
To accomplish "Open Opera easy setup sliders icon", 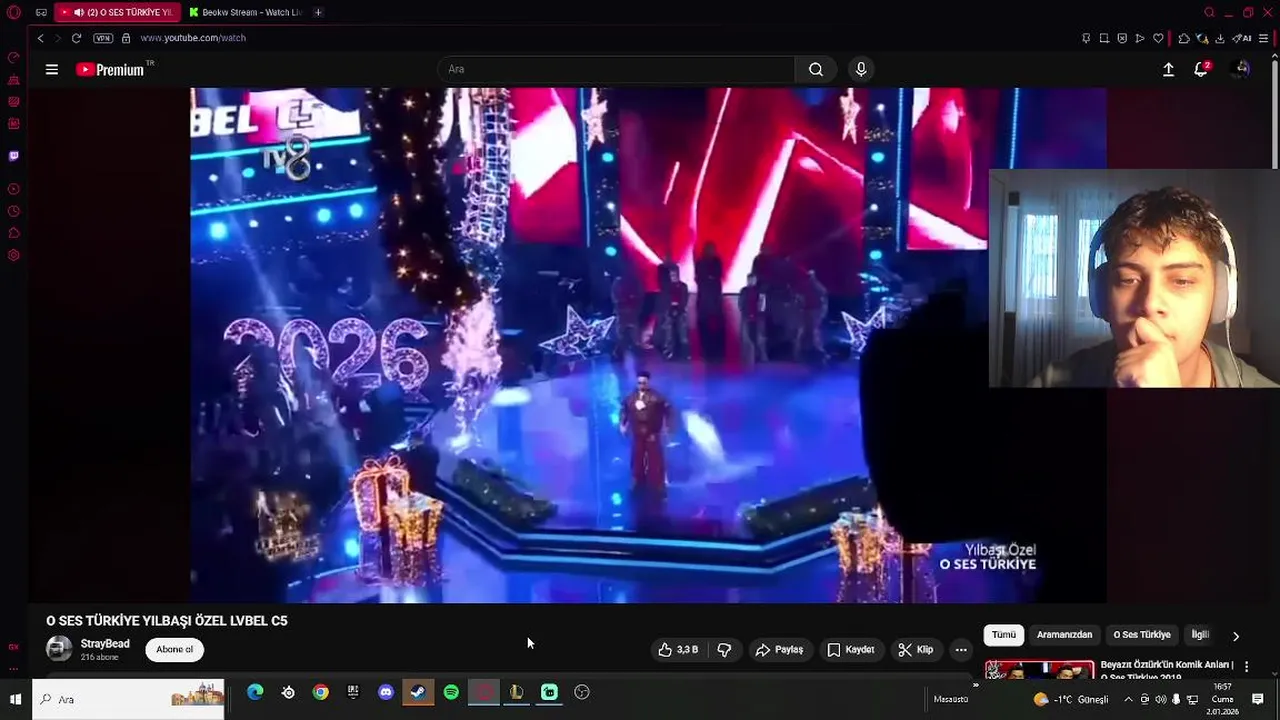I will pos(1264,38).
